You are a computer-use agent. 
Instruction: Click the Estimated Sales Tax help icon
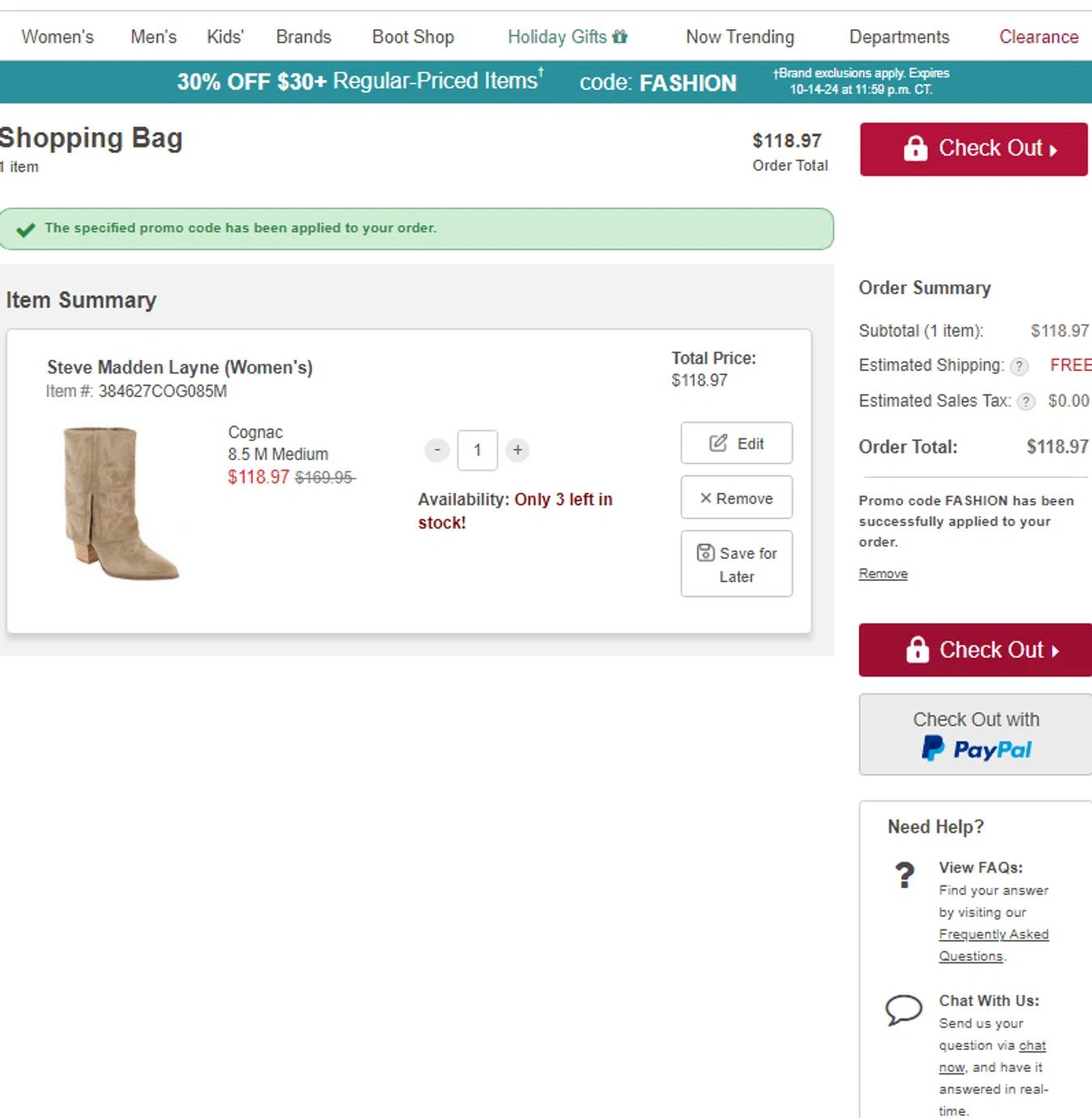pos(1026,402)
